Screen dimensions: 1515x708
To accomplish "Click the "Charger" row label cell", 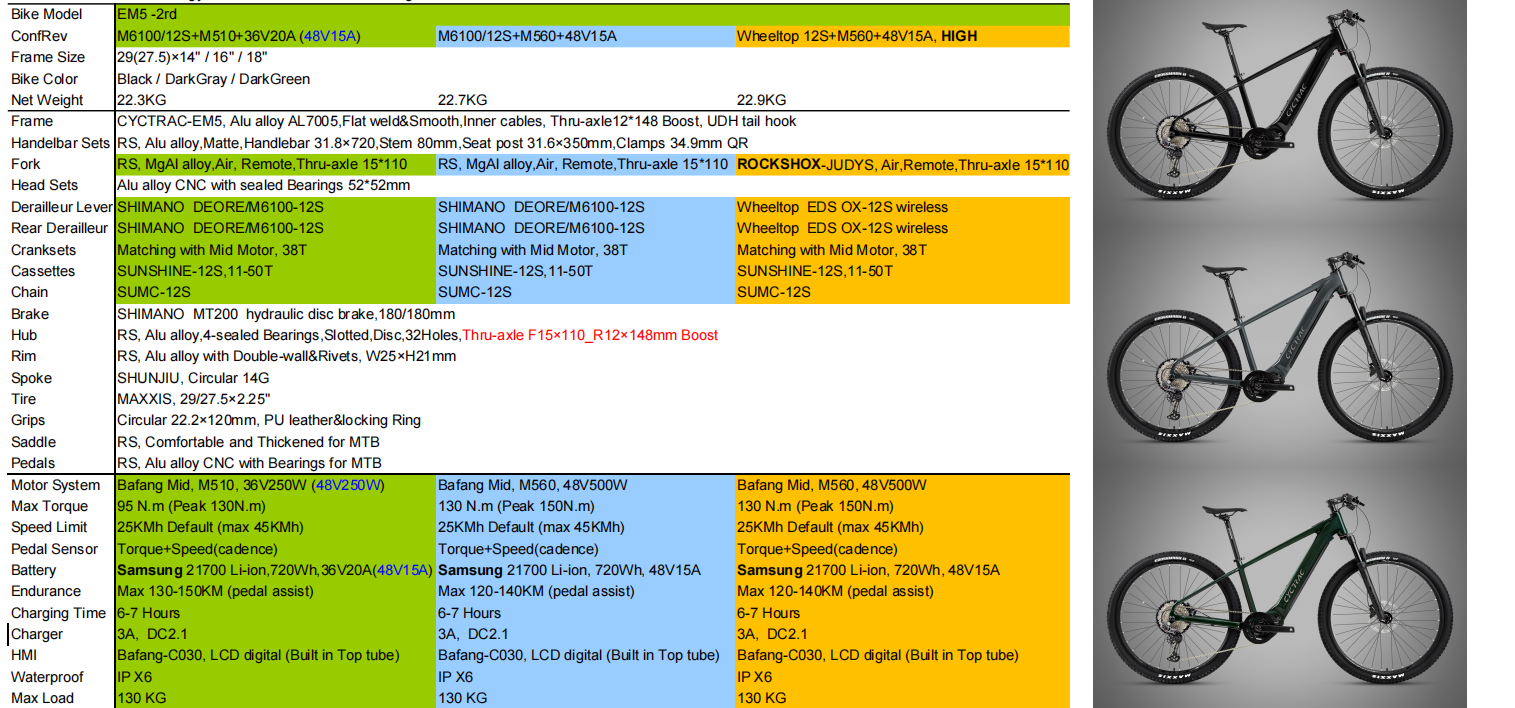I will (38, 634).
